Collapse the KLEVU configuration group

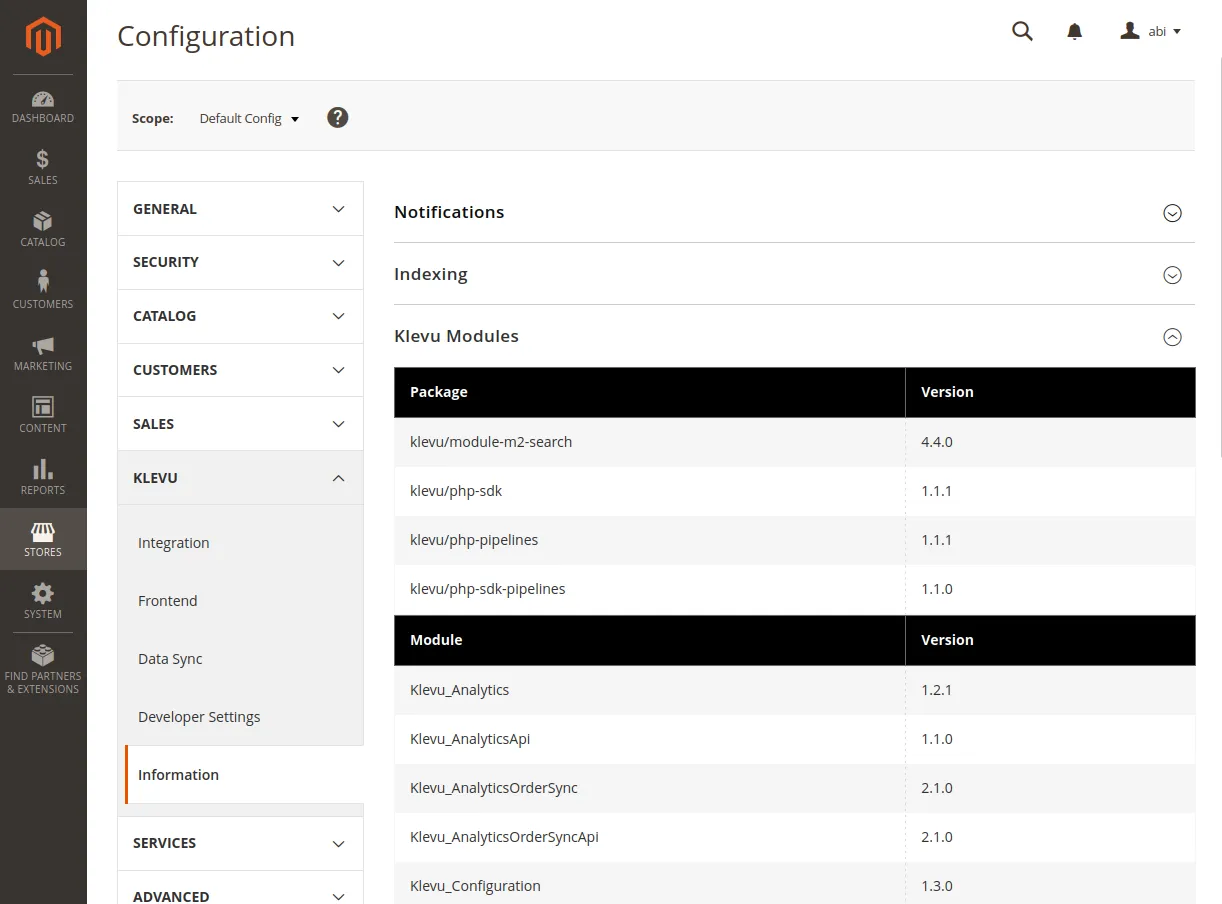(x=240, y=478)
